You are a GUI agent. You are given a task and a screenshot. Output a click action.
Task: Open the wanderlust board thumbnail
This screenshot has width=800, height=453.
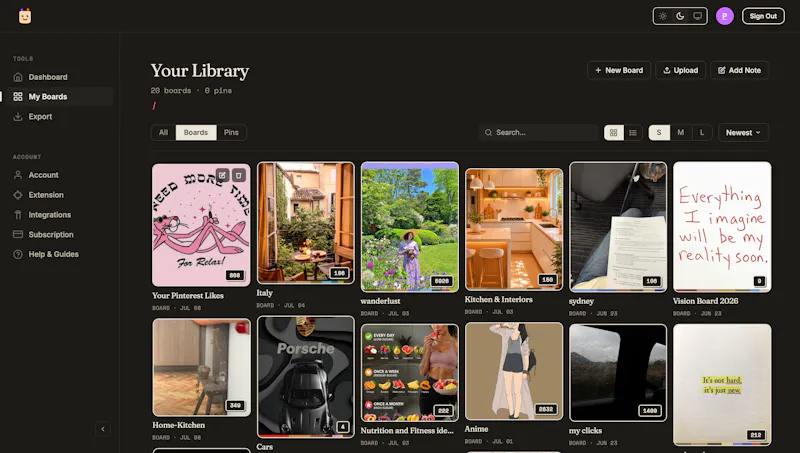pyautogui.click(x=410, y=227)
